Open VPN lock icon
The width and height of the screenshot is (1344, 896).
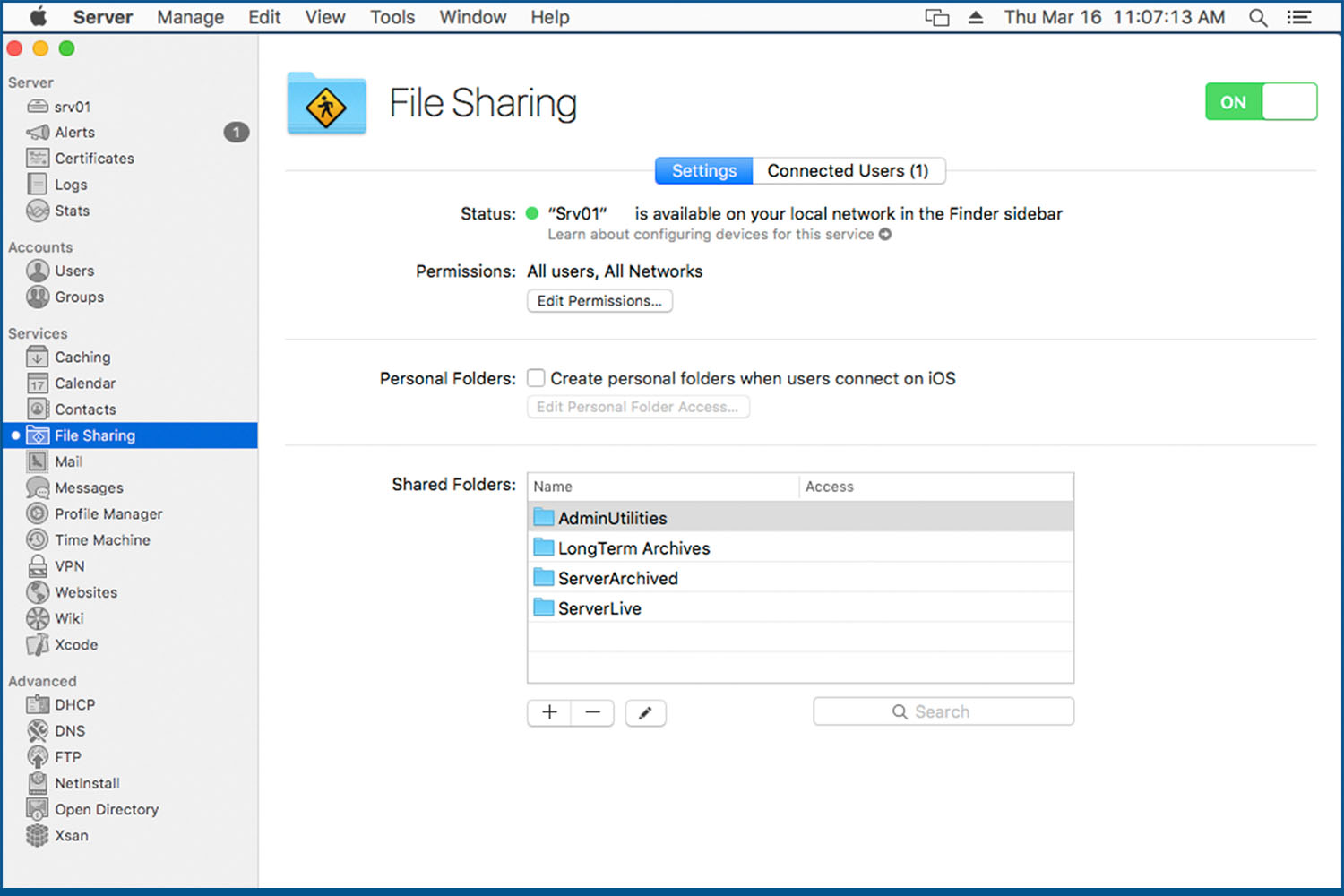tap(38, 566)
